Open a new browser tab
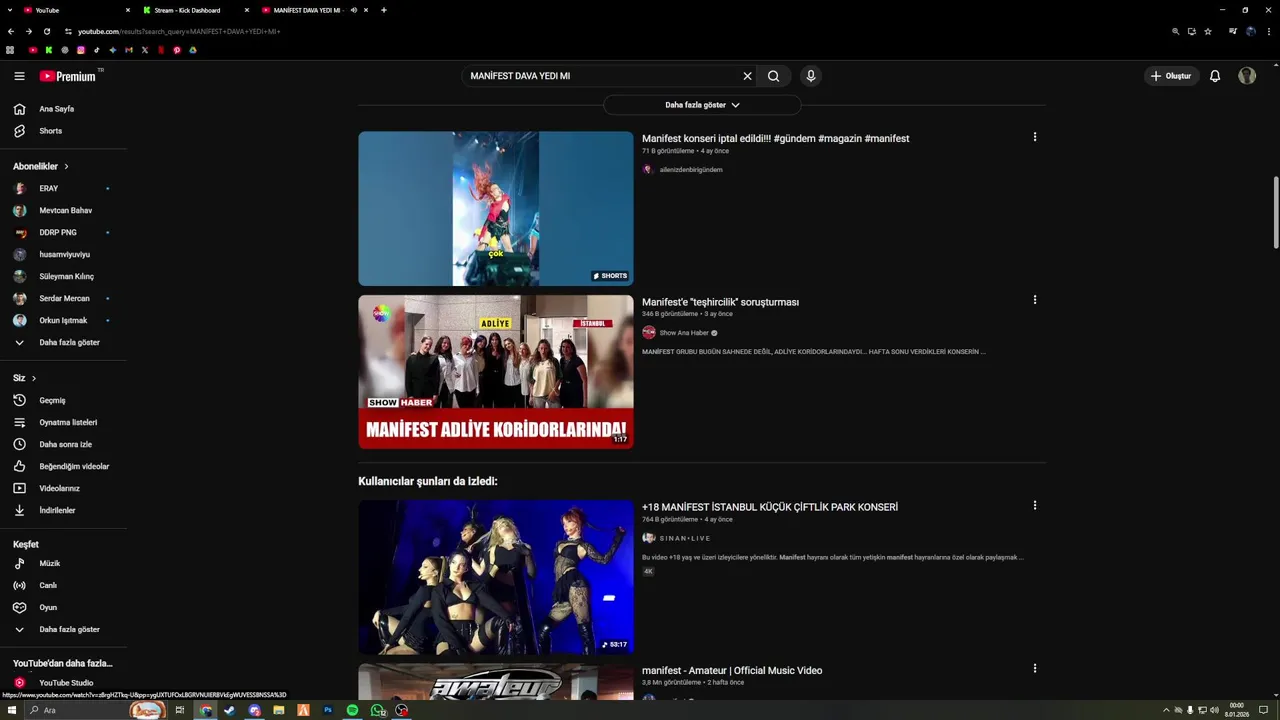 [384, 10]
